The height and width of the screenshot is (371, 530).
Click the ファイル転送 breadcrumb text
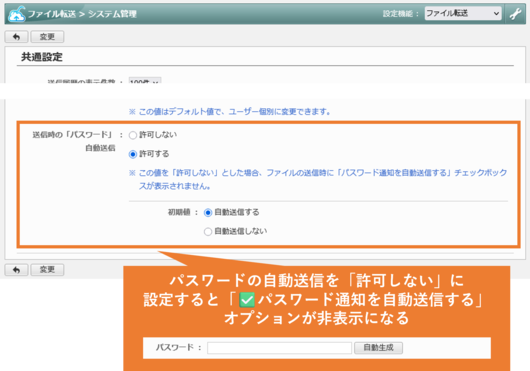(51, 14)
